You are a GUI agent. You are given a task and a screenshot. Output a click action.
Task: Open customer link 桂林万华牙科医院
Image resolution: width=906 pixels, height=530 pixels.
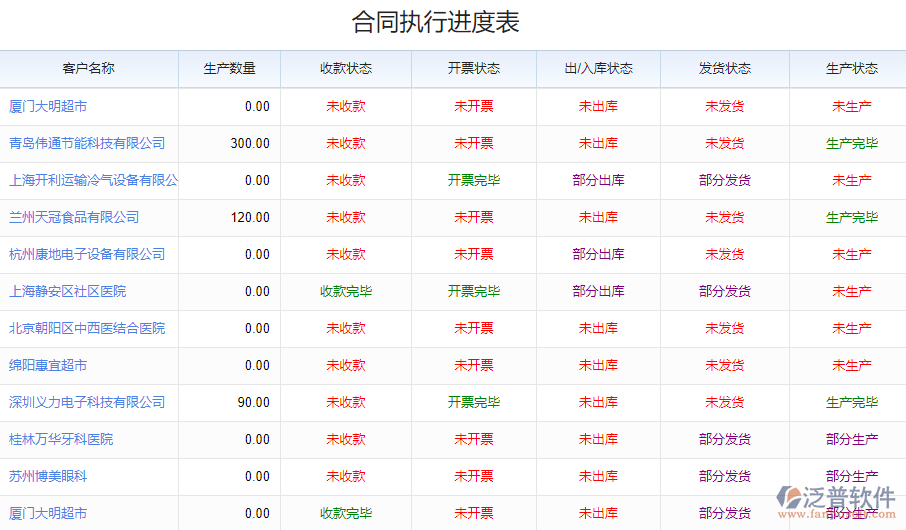61,439
